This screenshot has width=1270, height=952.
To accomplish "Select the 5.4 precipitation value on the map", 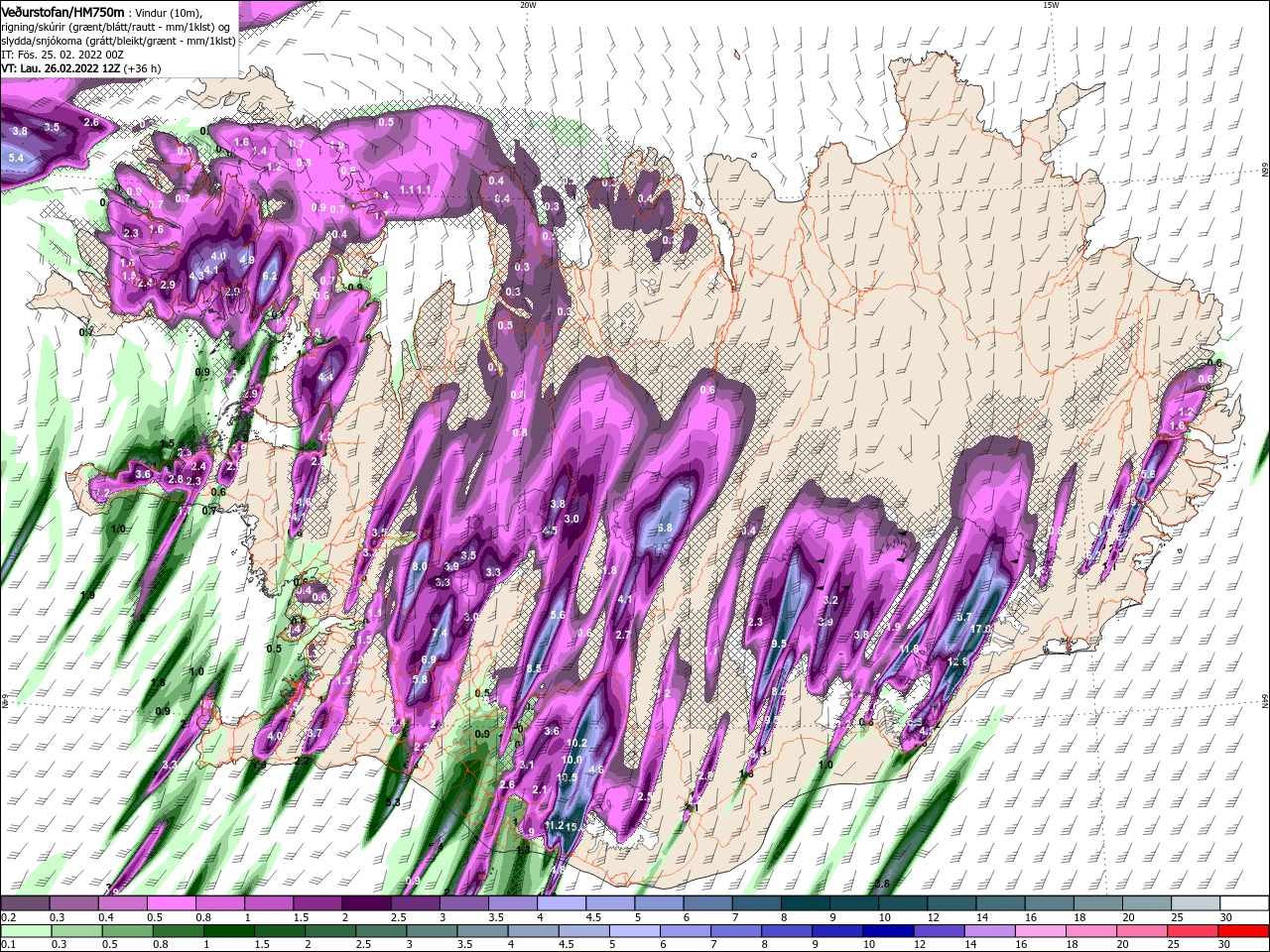I will [x=16, y=158].
